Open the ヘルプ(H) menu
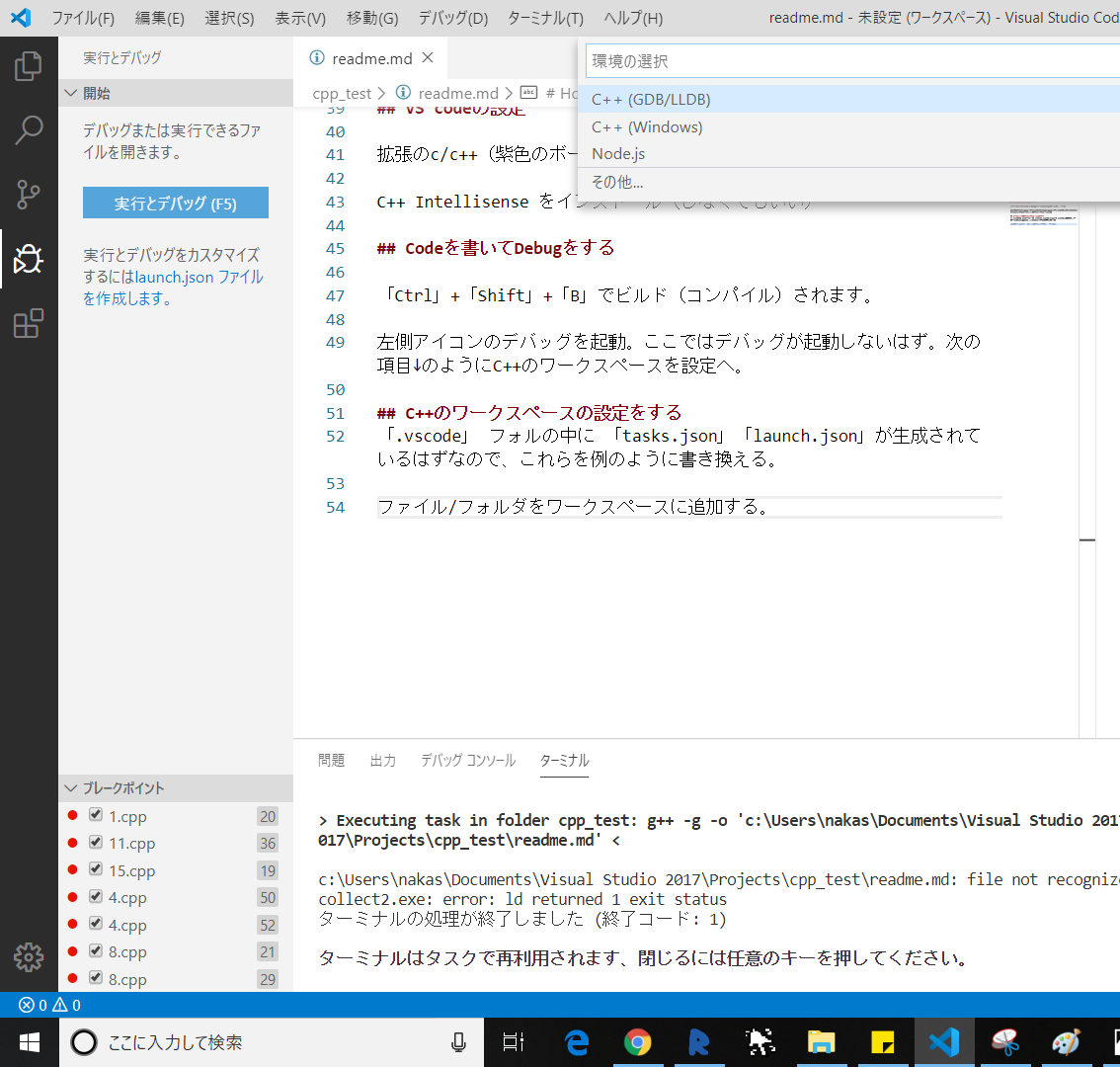The image size is (1120, 1067). 633,18
